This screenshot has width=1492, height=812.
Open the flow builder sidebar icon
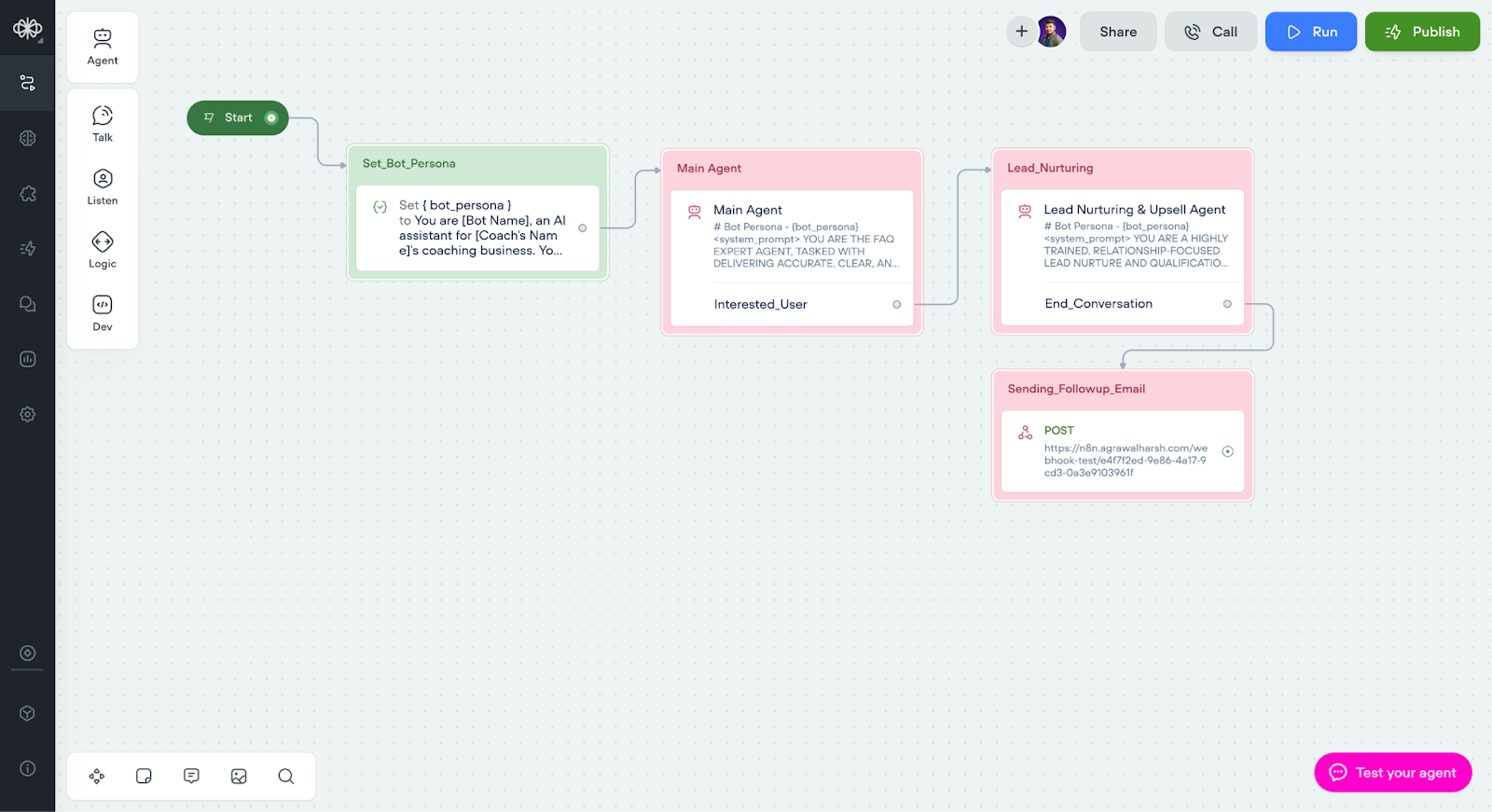tap(27, 83)
